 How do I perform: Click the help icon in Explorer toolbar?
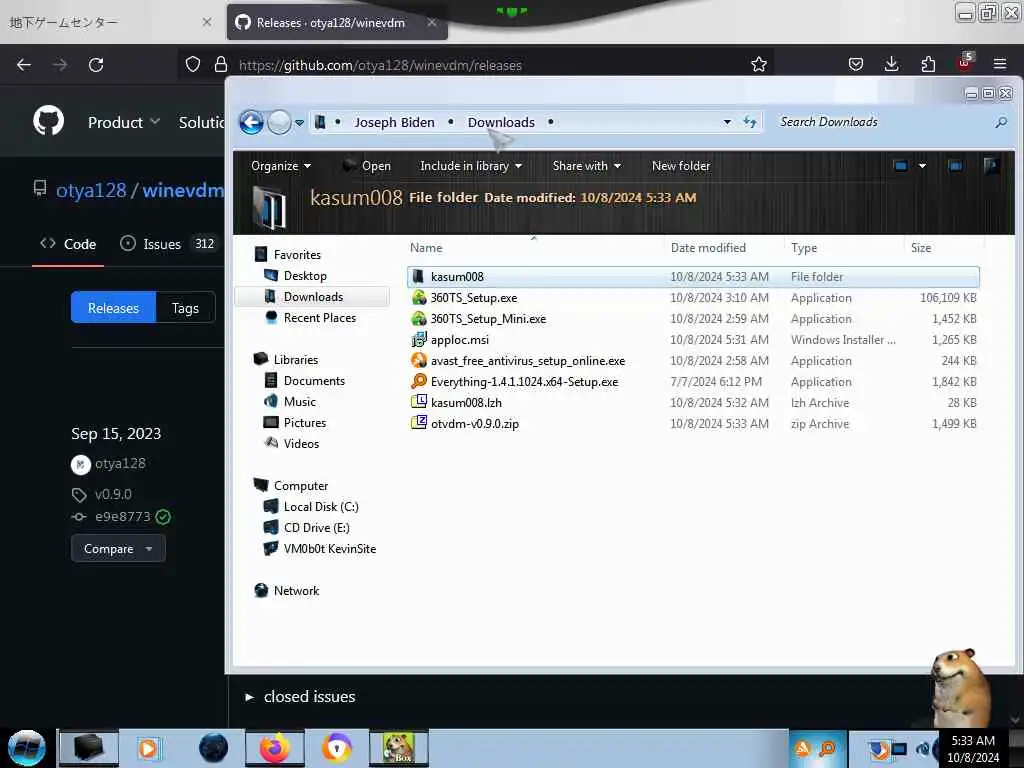point(991,166)
